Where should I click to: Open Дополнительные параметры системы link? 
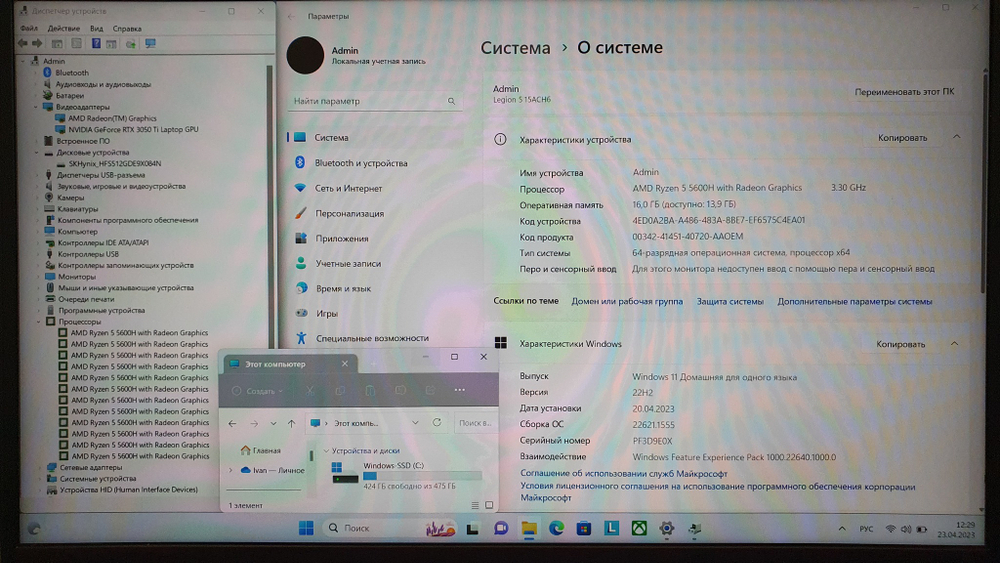tap(855, 302)
